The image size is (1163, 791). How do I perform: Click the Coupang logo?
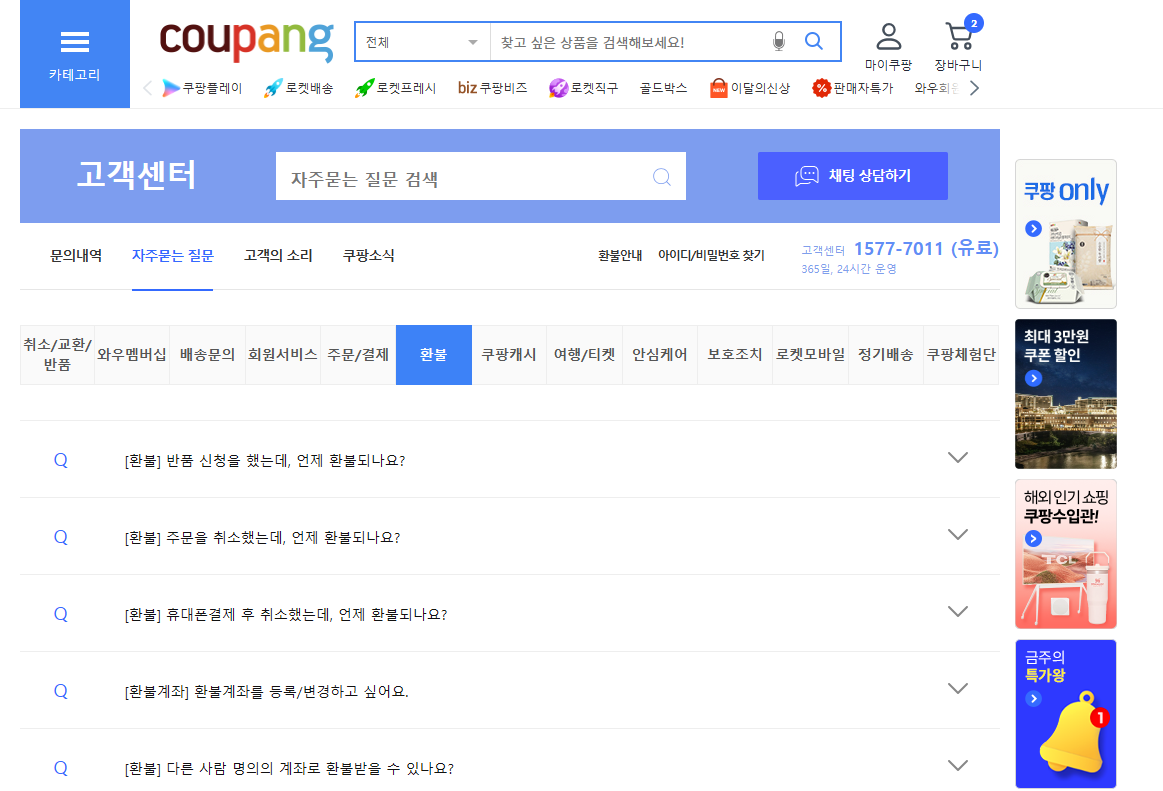tap(246, 42)
